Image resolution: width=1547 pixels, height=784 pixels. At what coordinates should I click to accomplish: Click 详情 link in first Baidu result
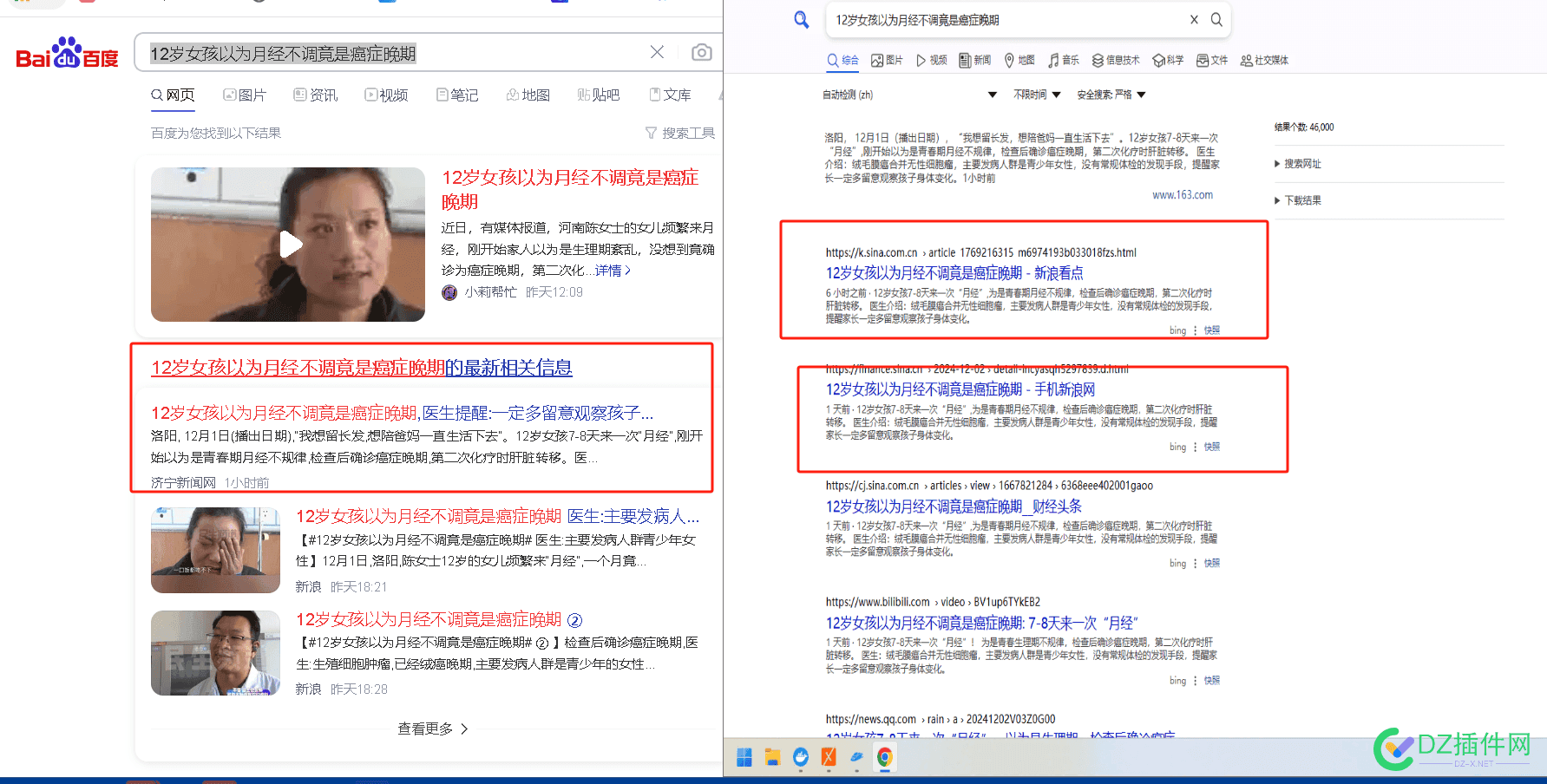(x=613, y=271)
